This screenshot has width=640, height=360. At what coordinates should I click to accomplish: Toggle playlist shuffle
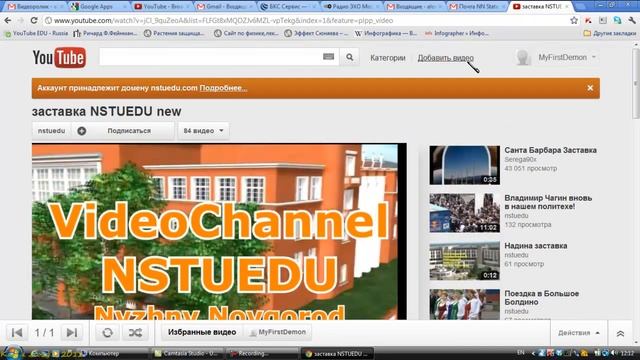(x=136, y=333)
